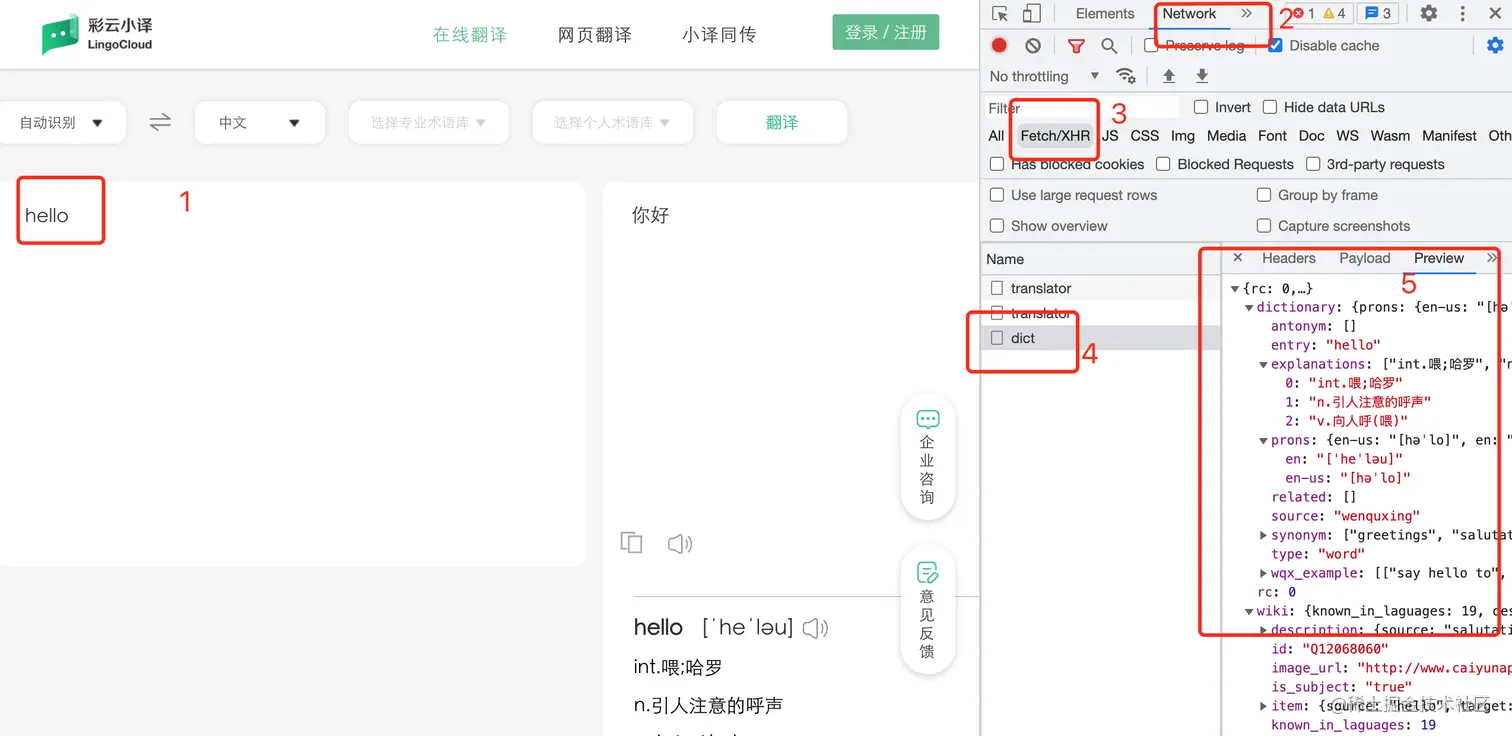The height and width of the screenshot is (736, 1512).
Task: Click the import HAR file upload icon
Action: (x=1168, y=76)
